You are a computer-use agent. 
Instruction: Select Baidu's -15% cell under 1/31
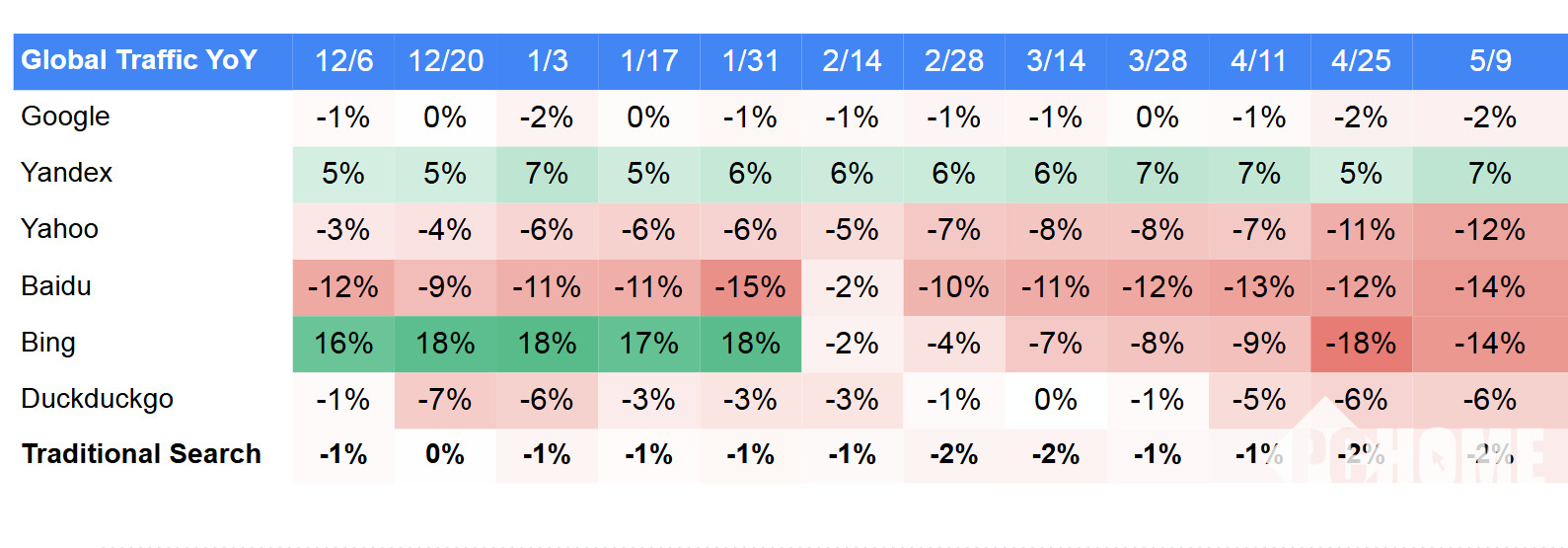click(750, 287)
